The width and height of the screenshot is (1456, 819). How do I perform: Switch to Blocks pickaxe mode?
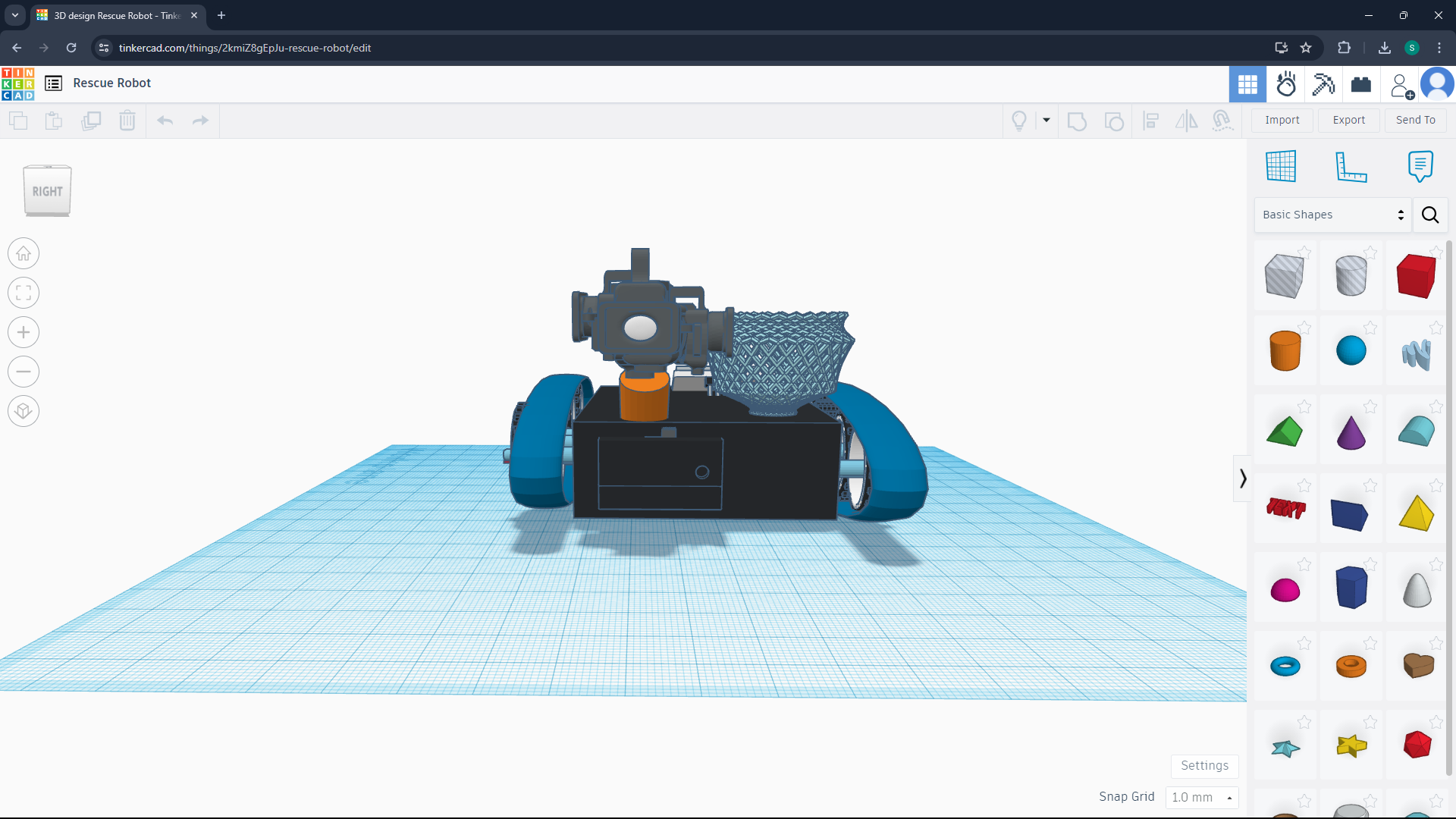1323,84
